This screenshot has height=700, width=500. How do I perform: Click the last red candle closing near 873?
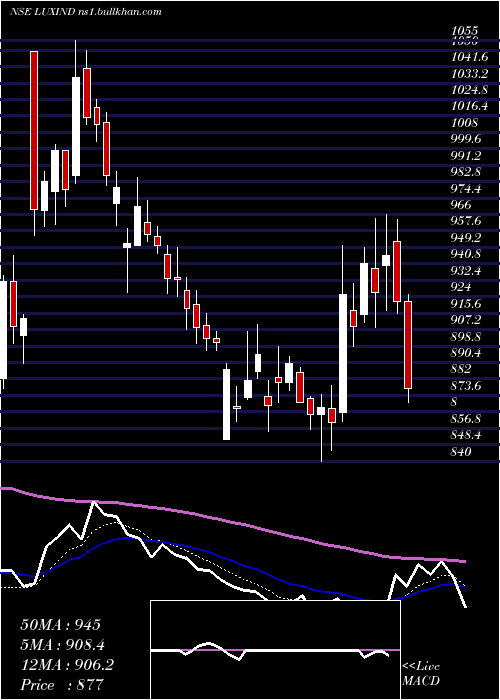point(408,345)
